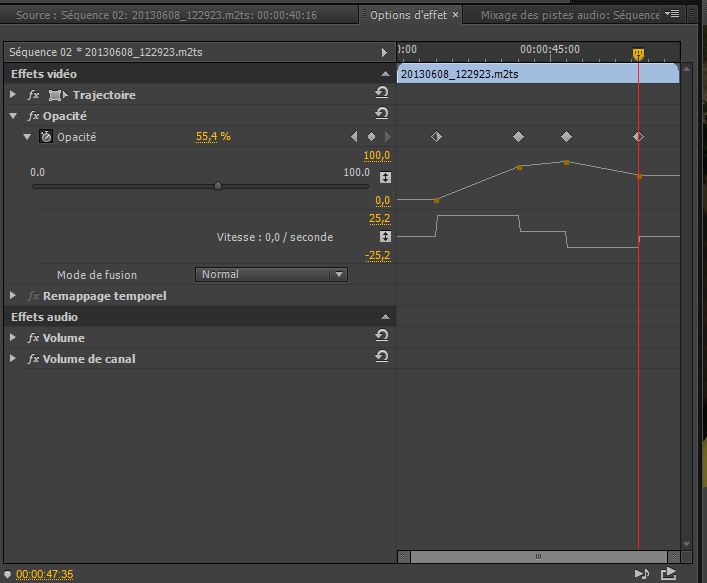The height and width of the screenshot is (583, 707).
Task: Click the 00:00:45:00 ruler mark
Action: 550,49
